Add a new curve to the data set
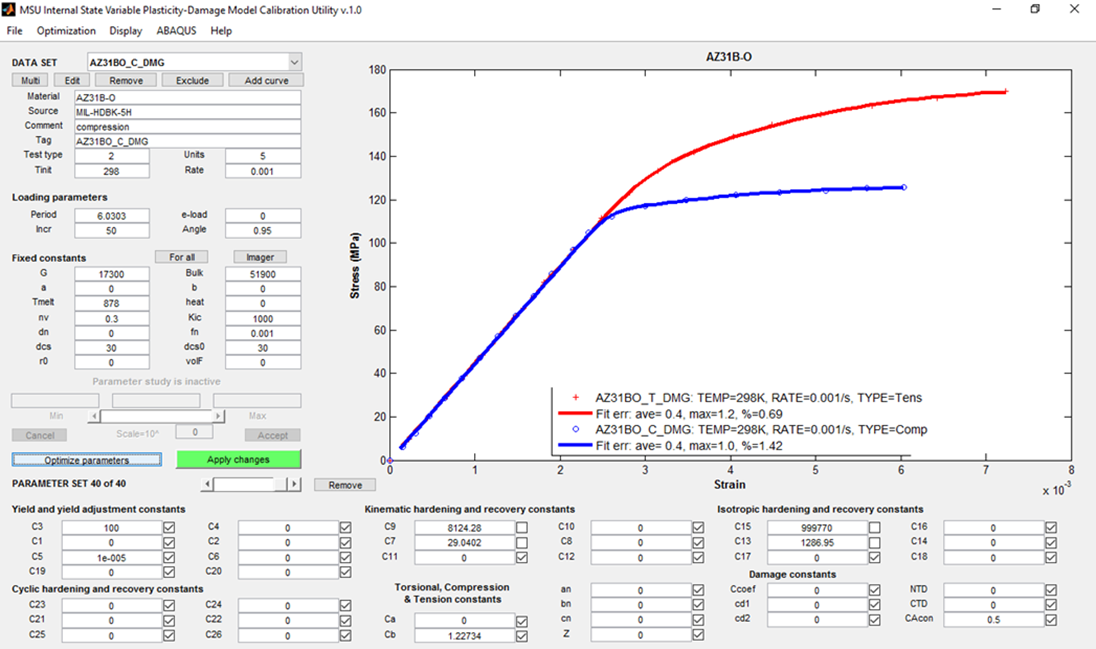Viewport: 1096px width, 649px height. (x=265, y=80)
